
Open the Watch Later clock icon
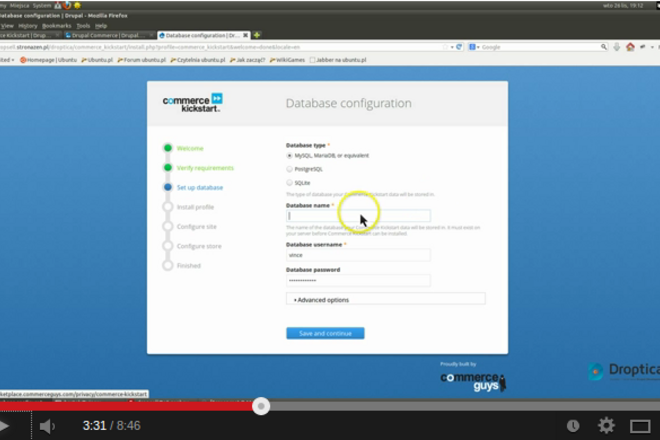573,426
